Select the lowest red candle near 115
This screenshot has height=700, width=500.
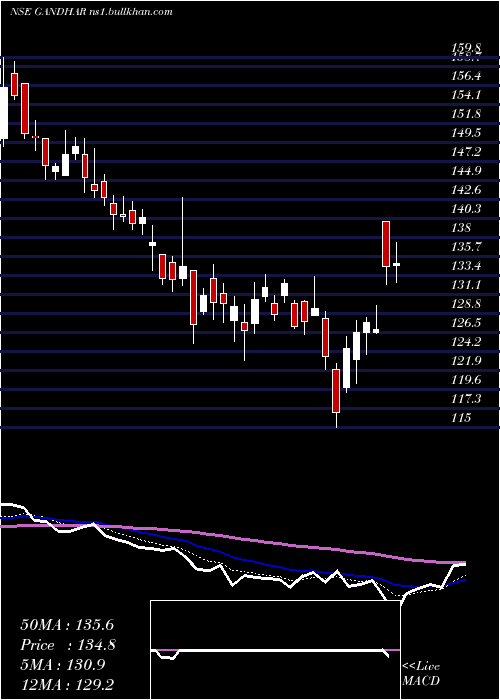[x=336, y=391]
